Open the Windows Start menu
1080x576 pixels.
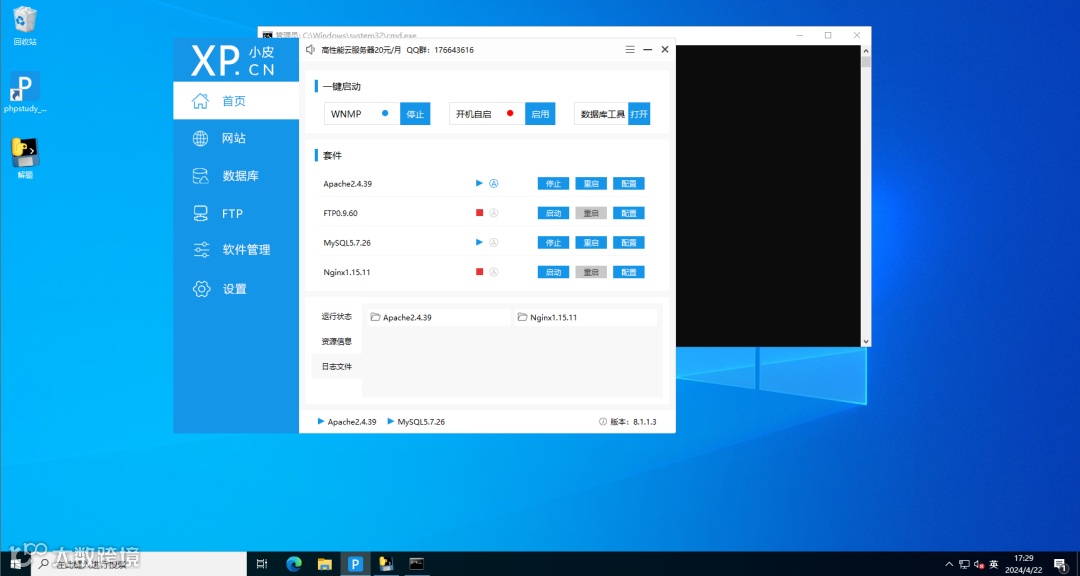click(x=16, y=564)
